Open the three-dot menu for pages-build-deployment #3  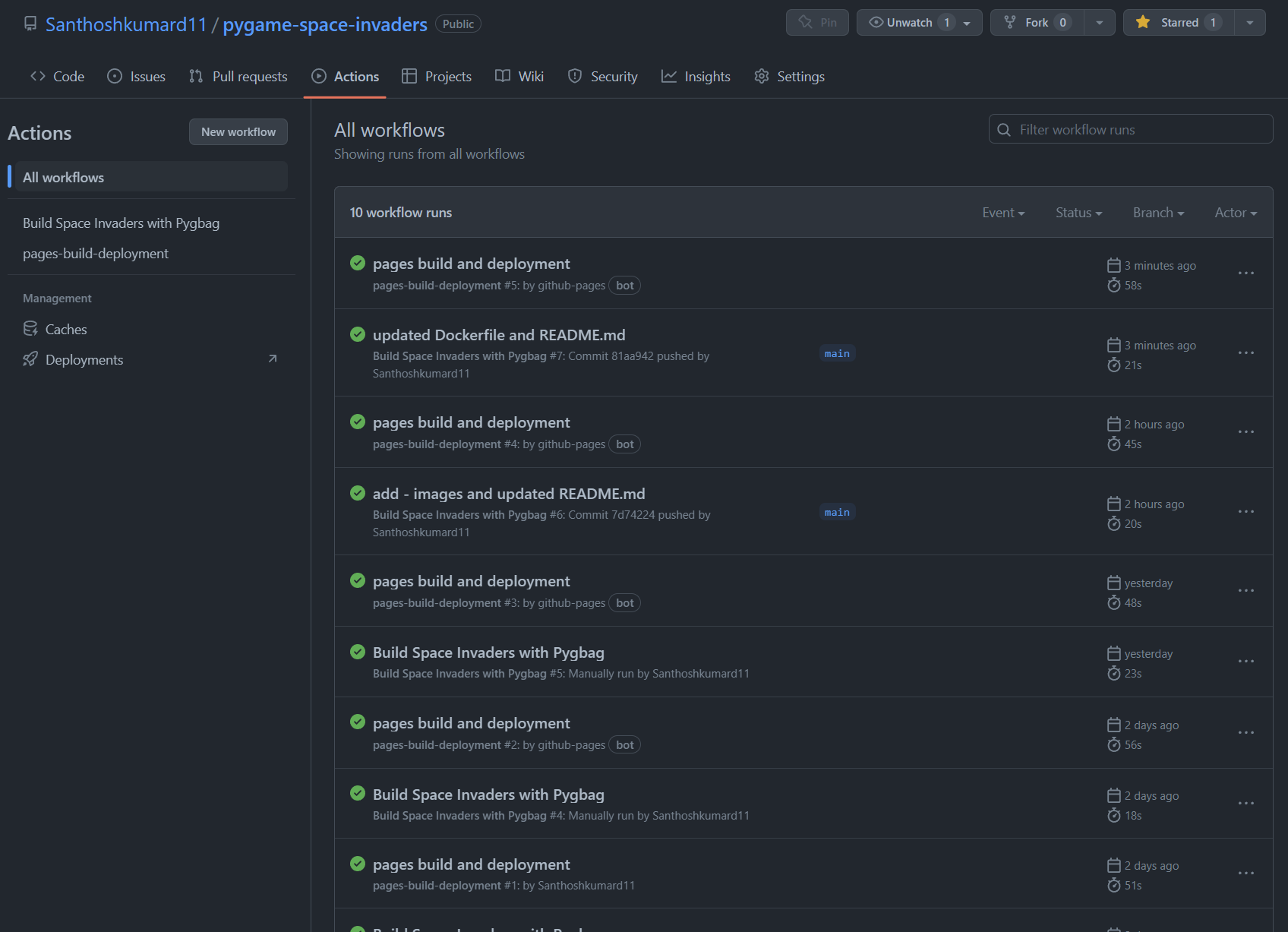1246,590
